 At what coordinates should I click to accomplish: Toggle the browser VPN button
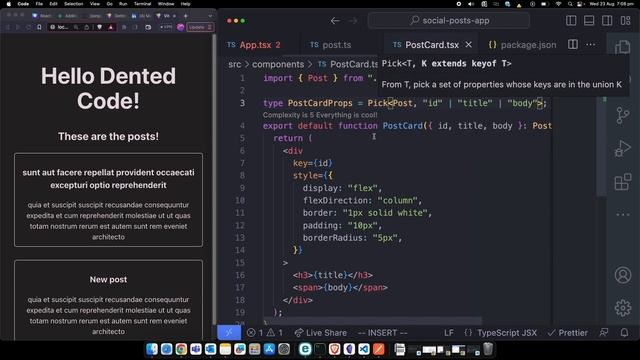tap(166, 27)
